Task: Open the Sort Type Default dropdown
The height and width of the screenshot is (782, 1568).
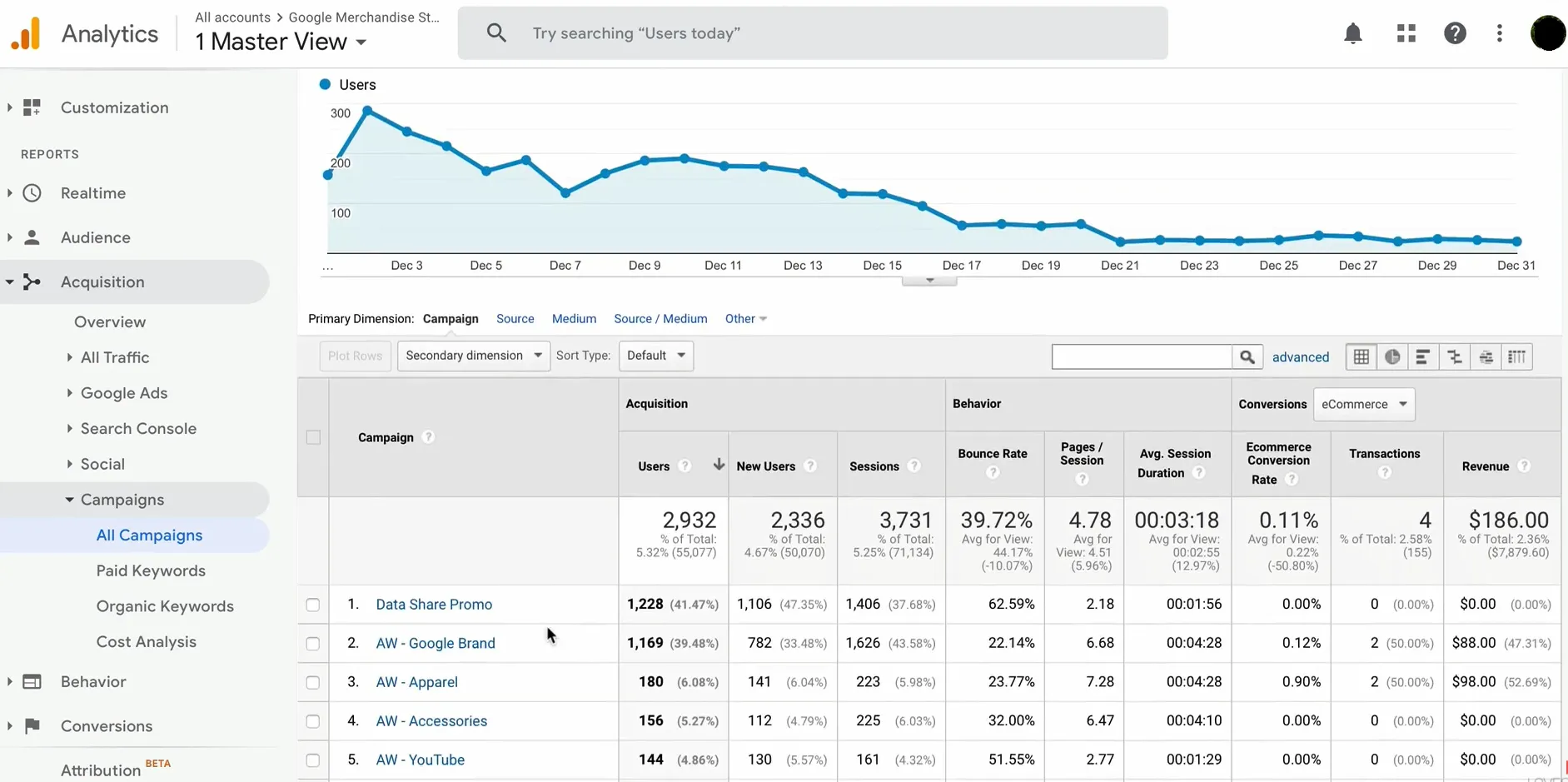Action: (656, 356)
